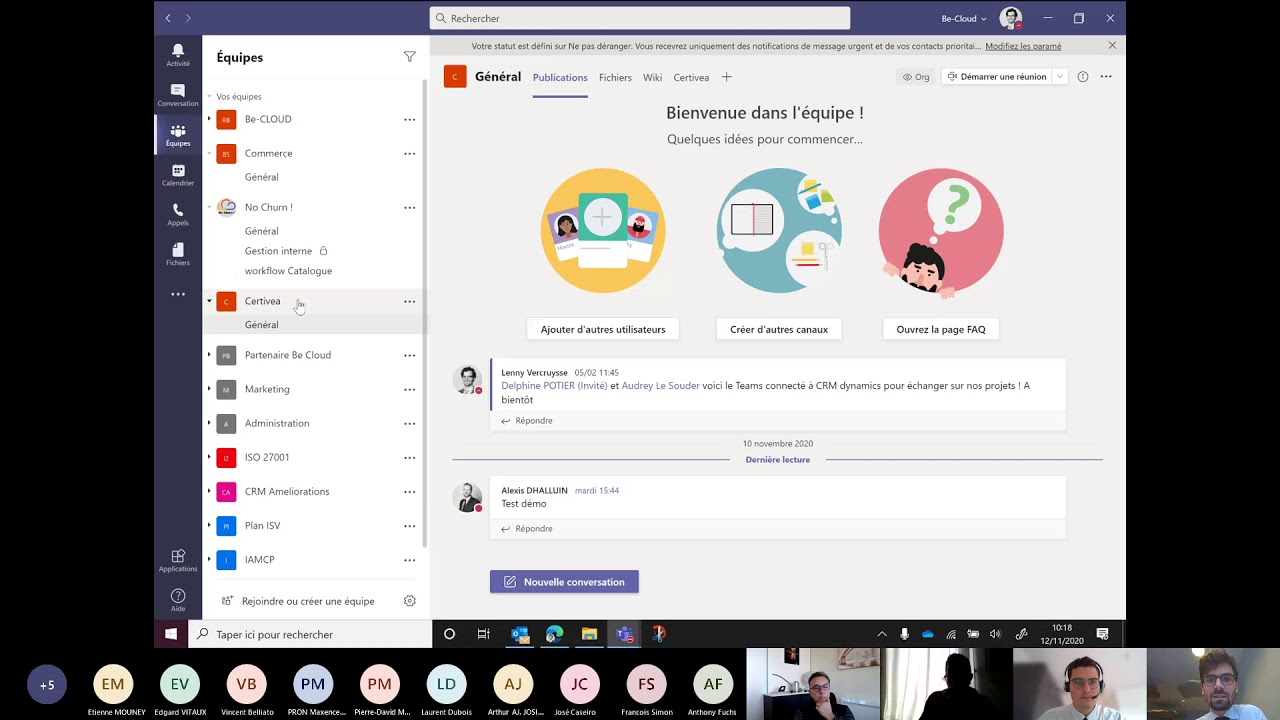Open Conversation chat in the sidebar

pos(178,95)
